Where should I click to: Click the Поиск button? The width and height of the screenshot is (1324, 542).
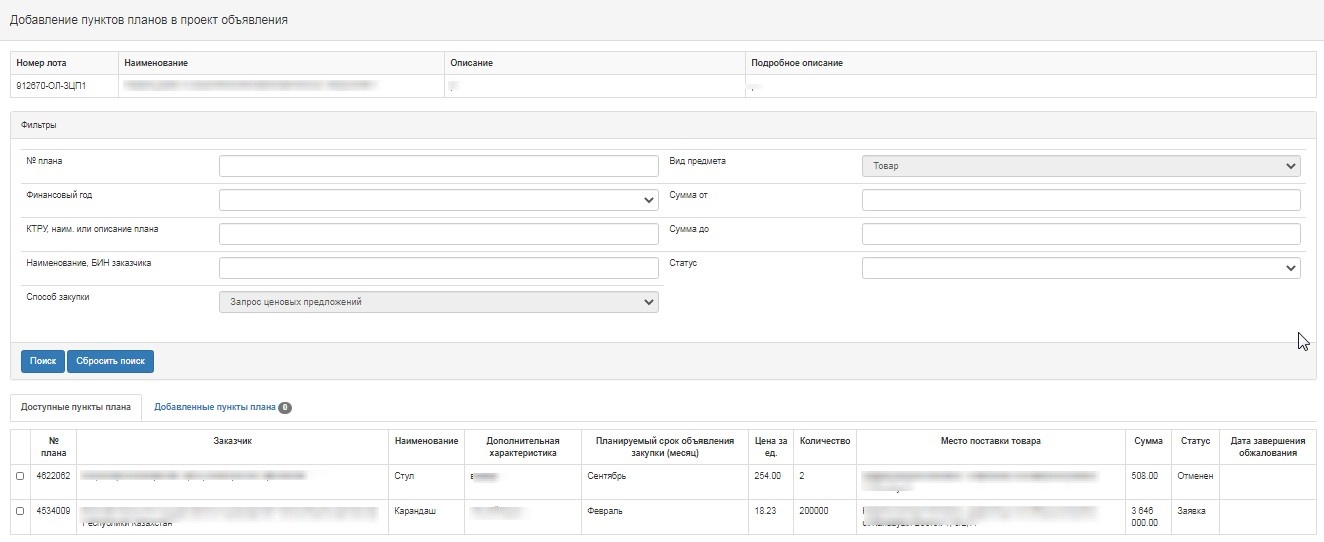tap(43, 361)
